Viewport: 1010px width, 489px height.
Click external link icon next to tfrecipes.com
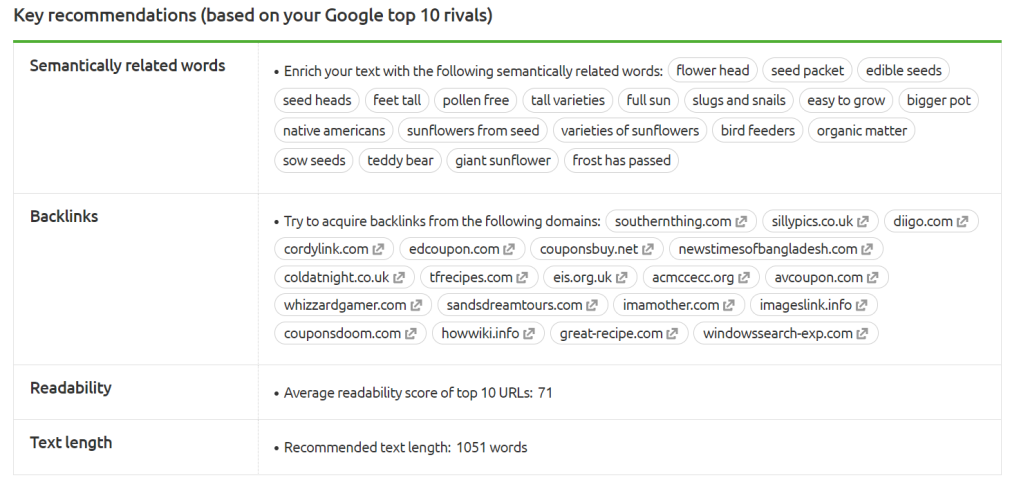pyautogui.click(x=522, y=277)
